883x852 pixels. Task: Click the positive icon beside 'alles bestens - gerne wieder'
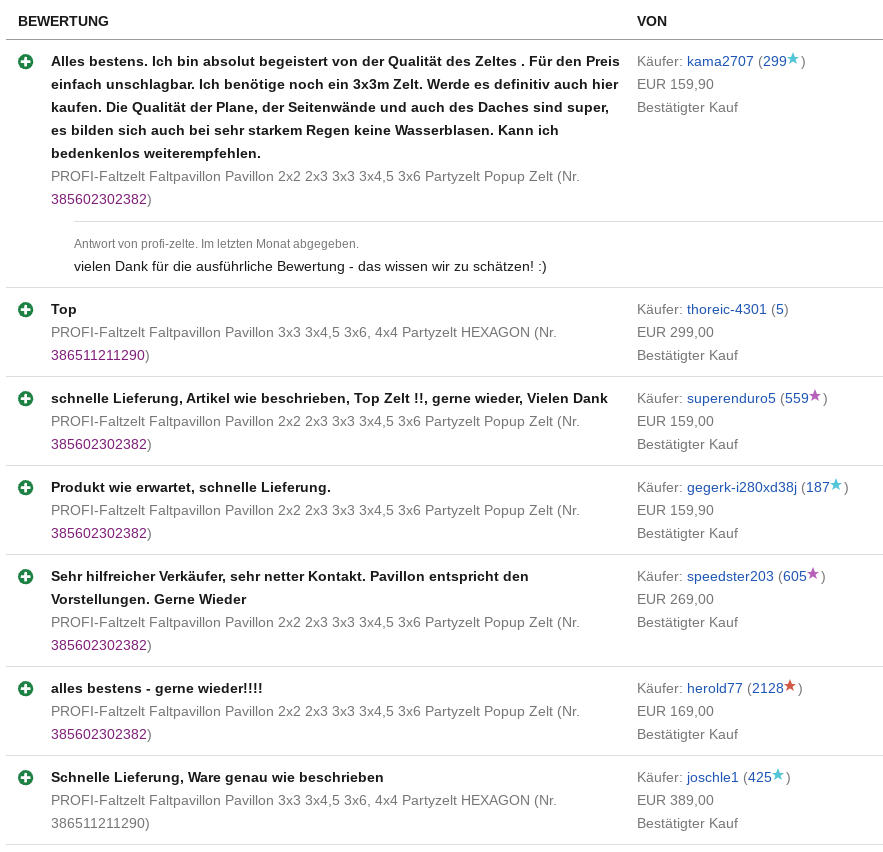(x=25, y=689)
